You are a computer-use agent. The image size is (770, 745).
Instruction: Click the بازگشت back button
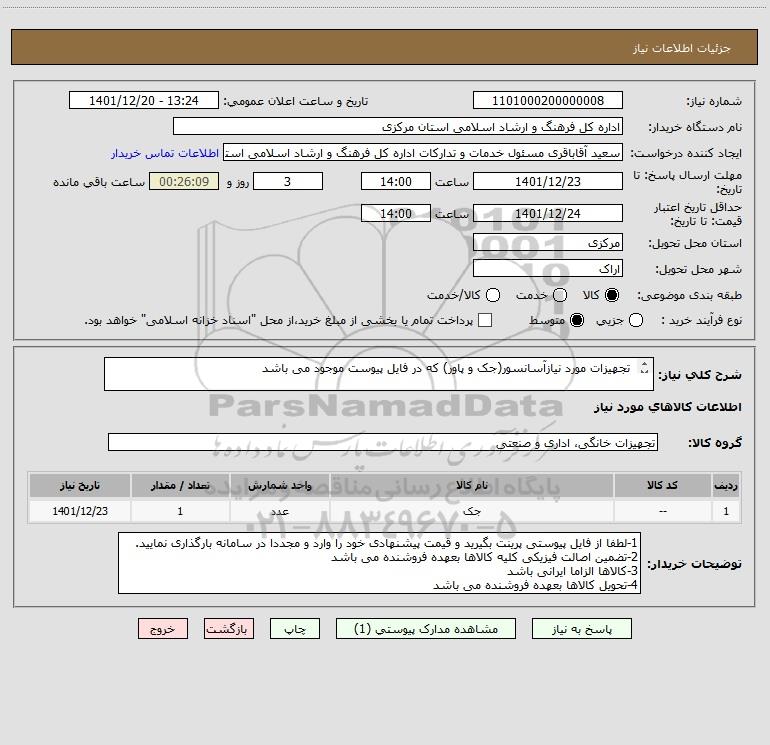click(229, 629)
